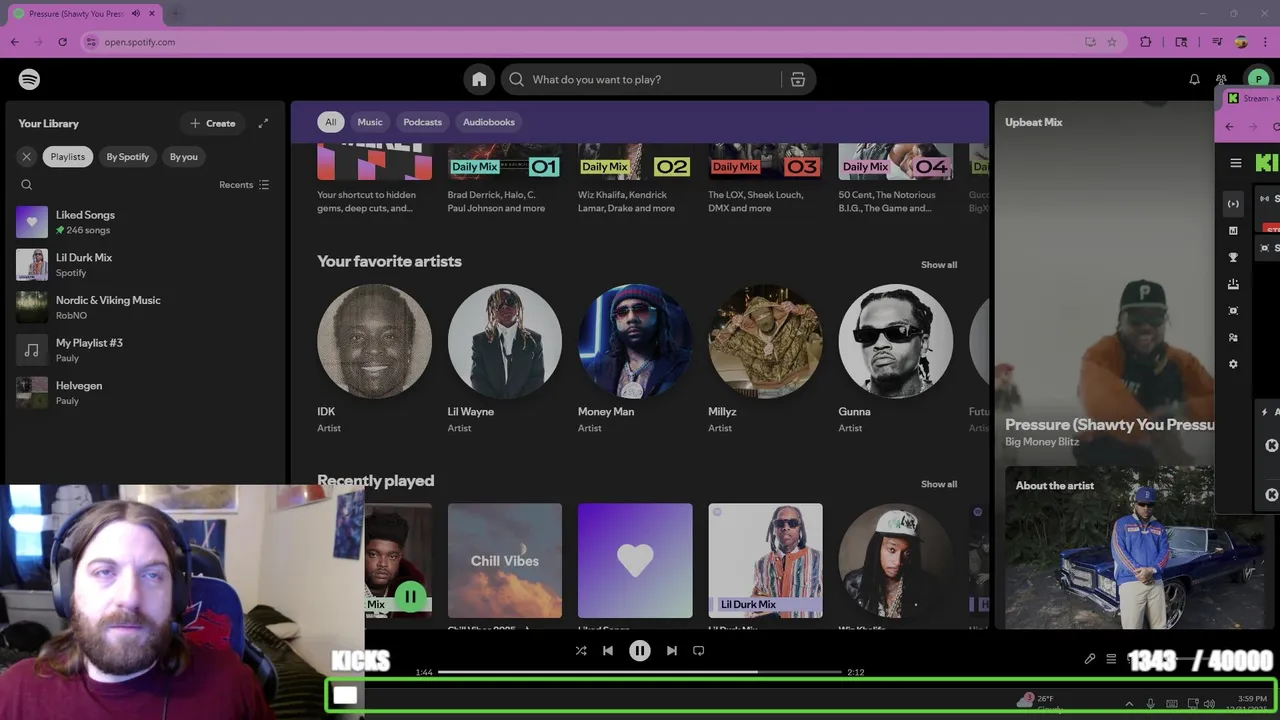Skip to previous track

coord(608,651)
